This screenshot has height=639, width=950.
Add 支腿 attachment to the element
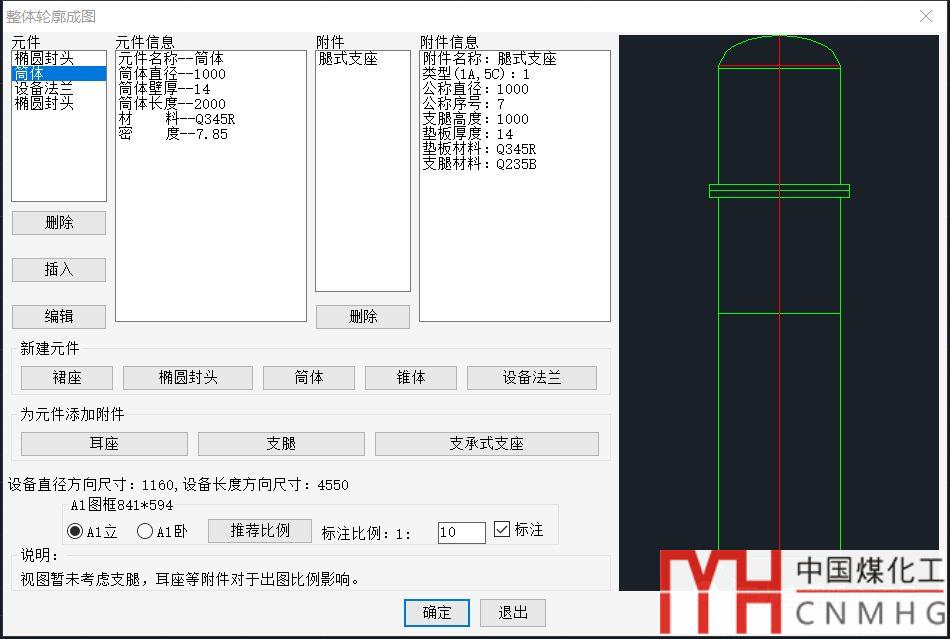point(281,444)
